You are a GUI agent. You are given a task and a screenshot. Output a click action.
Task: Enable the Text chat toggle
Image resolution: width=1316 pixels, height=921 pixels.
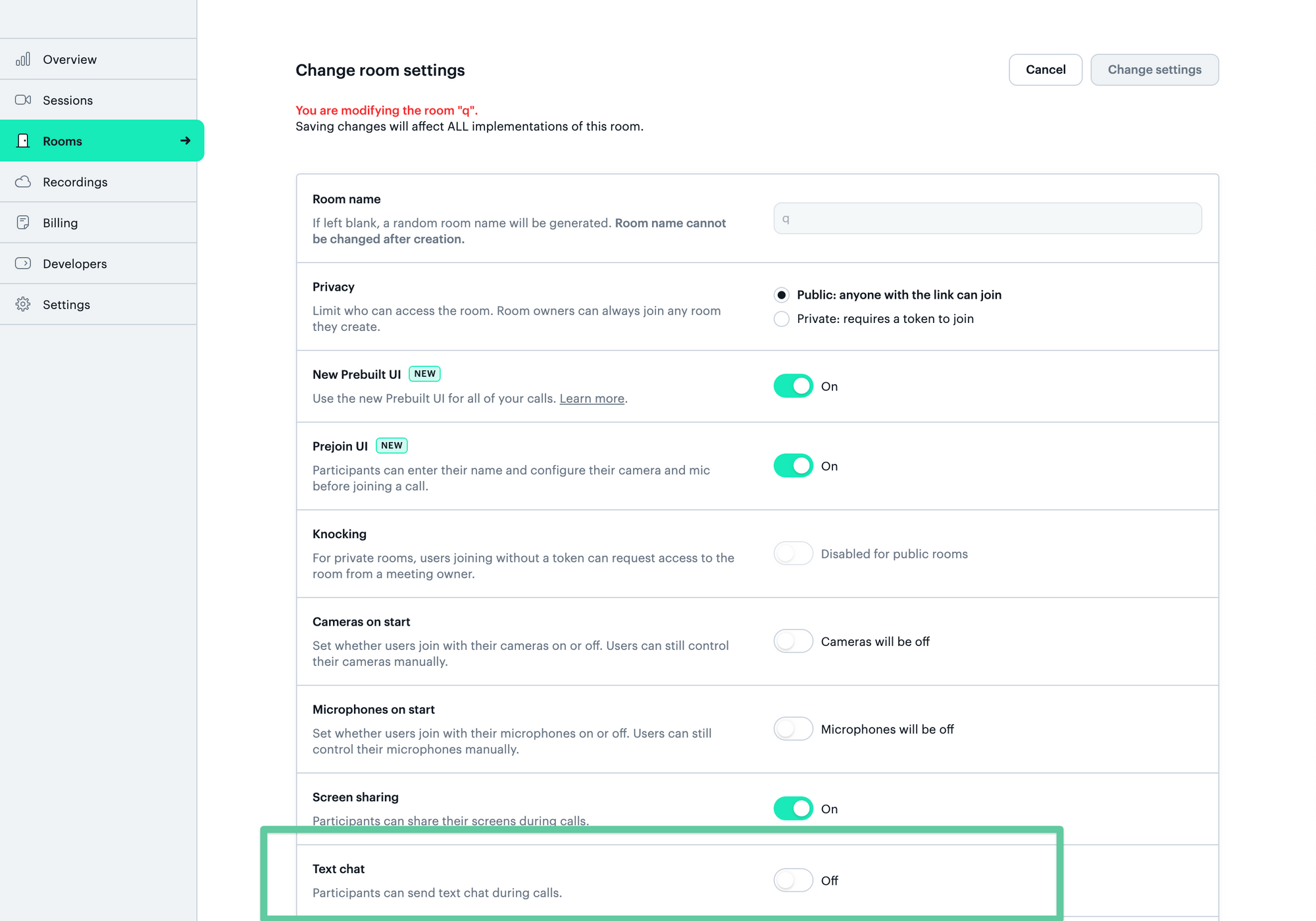(x=793, y=880)
